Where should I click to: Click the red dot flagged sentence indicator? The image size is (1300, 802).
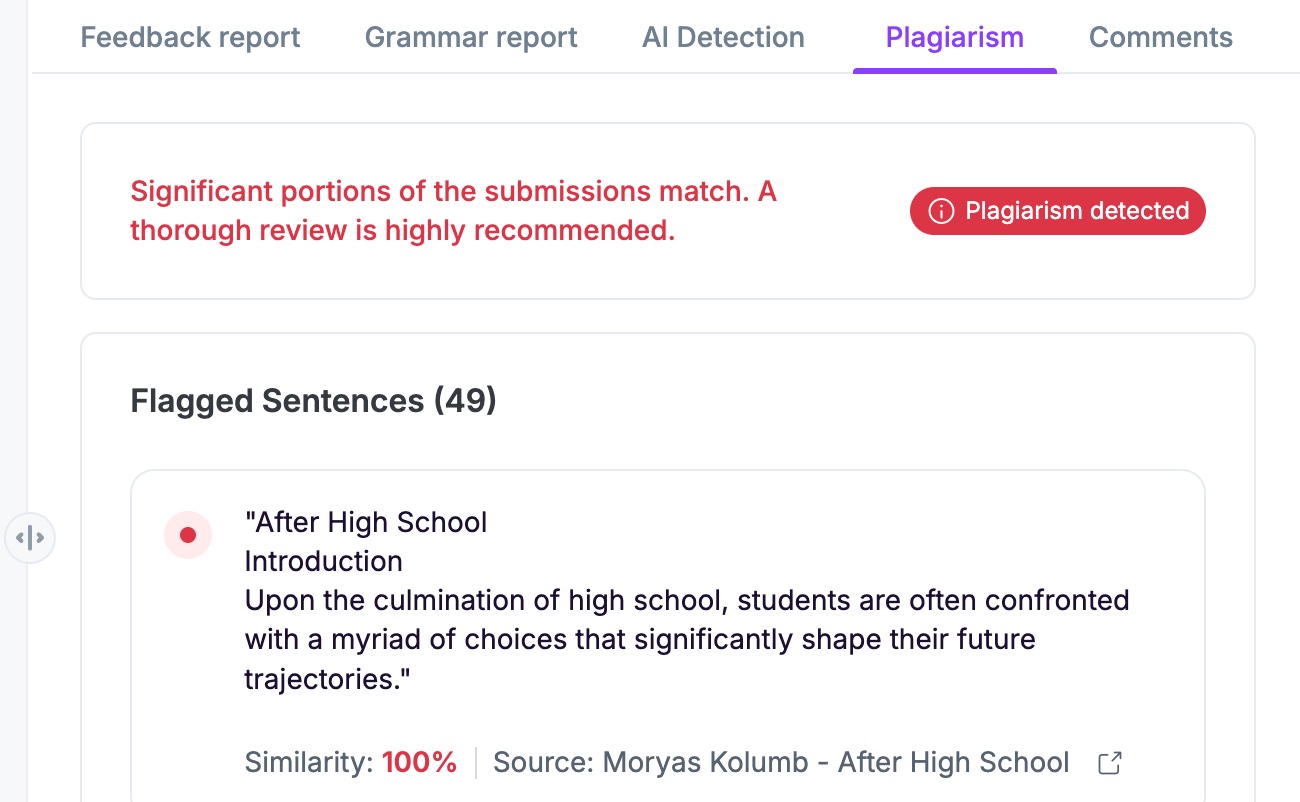(188, 535)
